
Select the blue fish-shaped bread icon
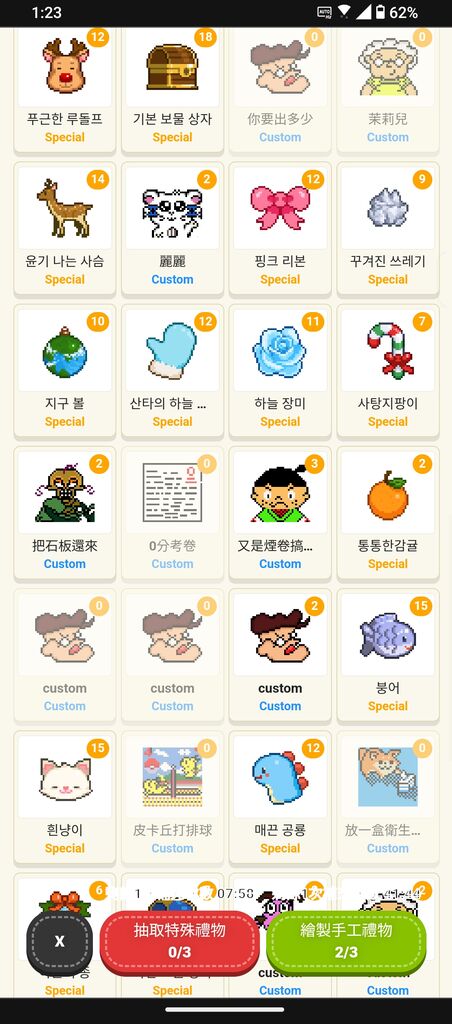pyautogui.click(x=388, y=635)
